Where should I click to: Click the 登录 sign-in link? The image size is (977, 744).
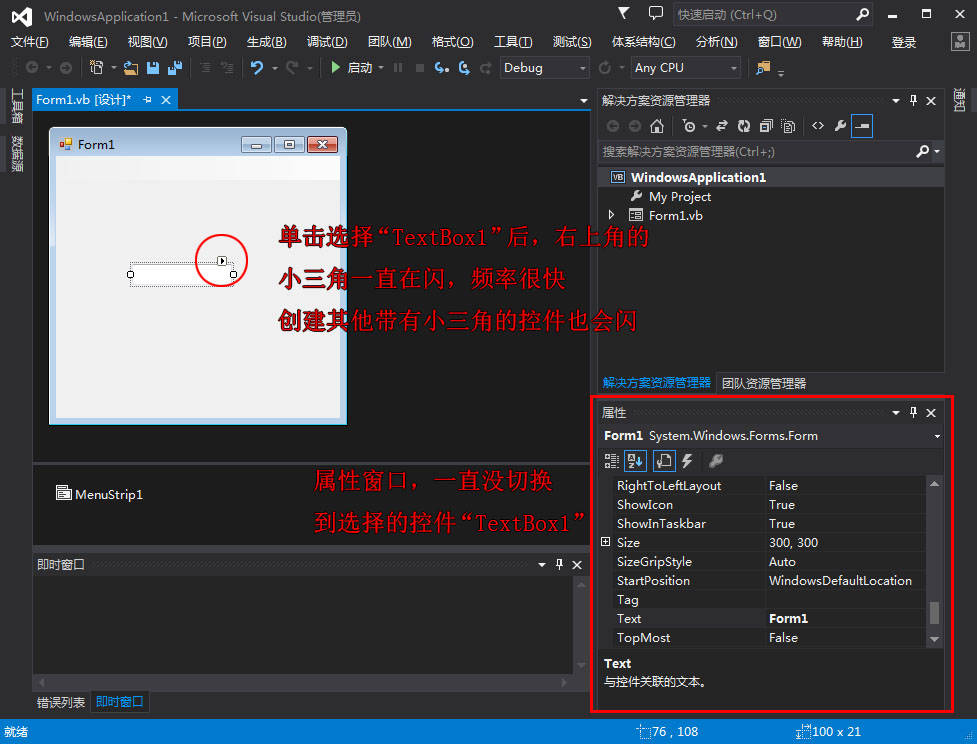[903, 42]
